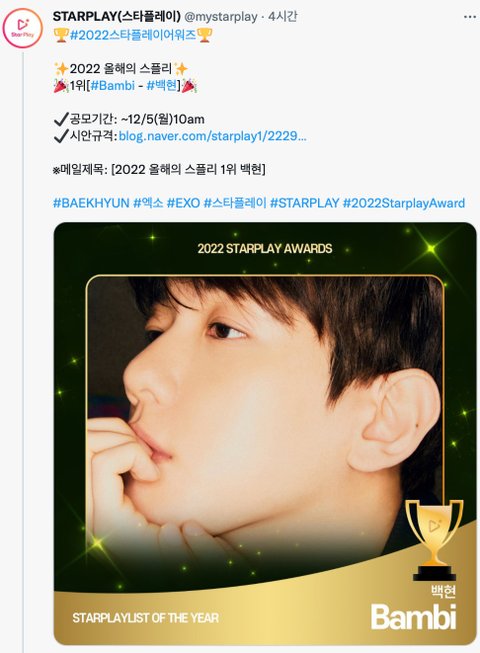Open the @mystarplay handle
The height and width of the screenshot is (653, 480).
click(x=221, y=17)
